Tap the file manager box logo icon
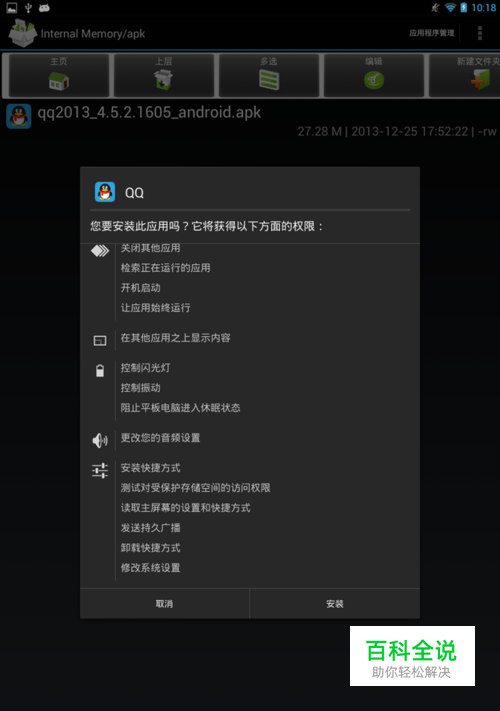Image resolution: width=500 pixels, height=711 pixels. (22, 33)
